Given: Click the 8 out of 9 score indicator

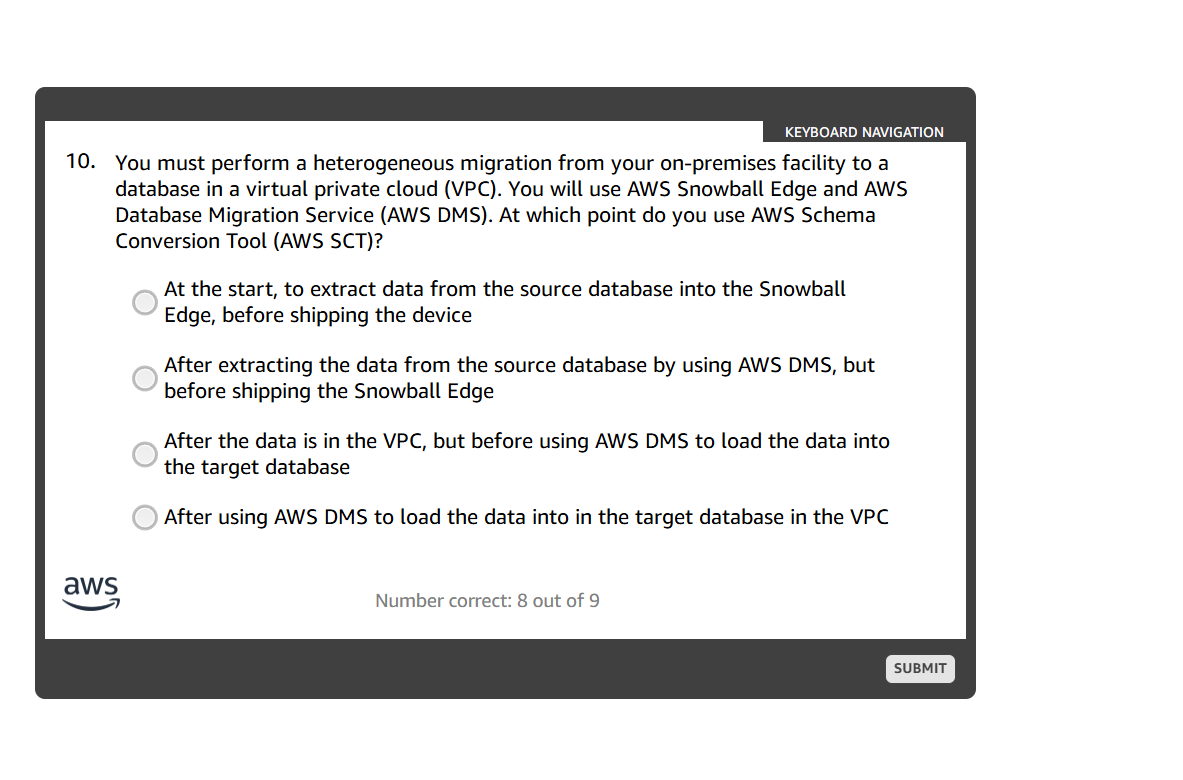Looking at the screenshot, I should click(x=559, y=600).
